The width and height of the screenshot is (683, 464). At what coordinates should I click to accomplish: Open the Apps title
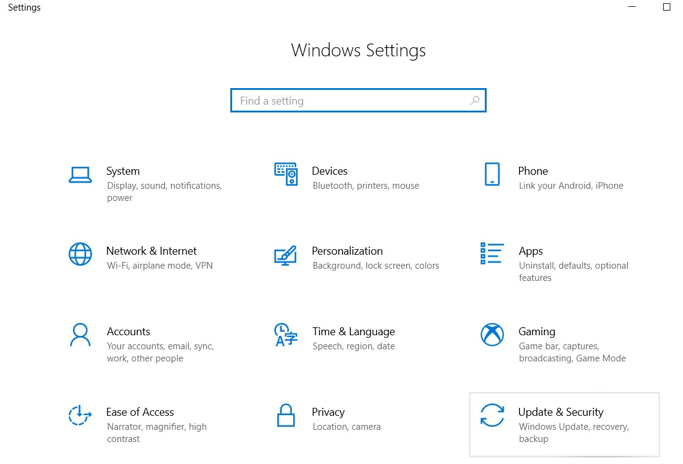pos(531,251)
